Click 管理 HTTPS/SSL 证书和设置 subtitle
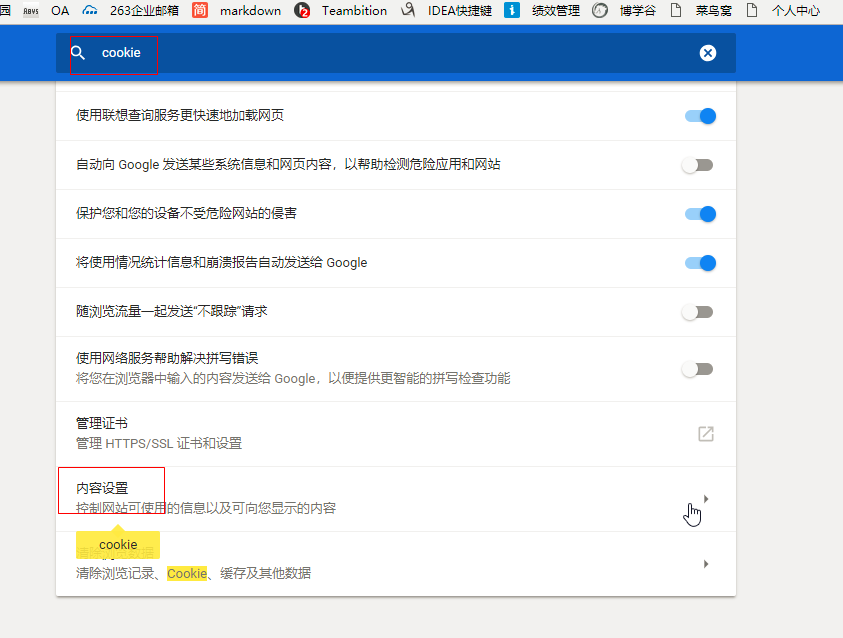The height and width of the screenshot is (638, 843). coord(159,443)
